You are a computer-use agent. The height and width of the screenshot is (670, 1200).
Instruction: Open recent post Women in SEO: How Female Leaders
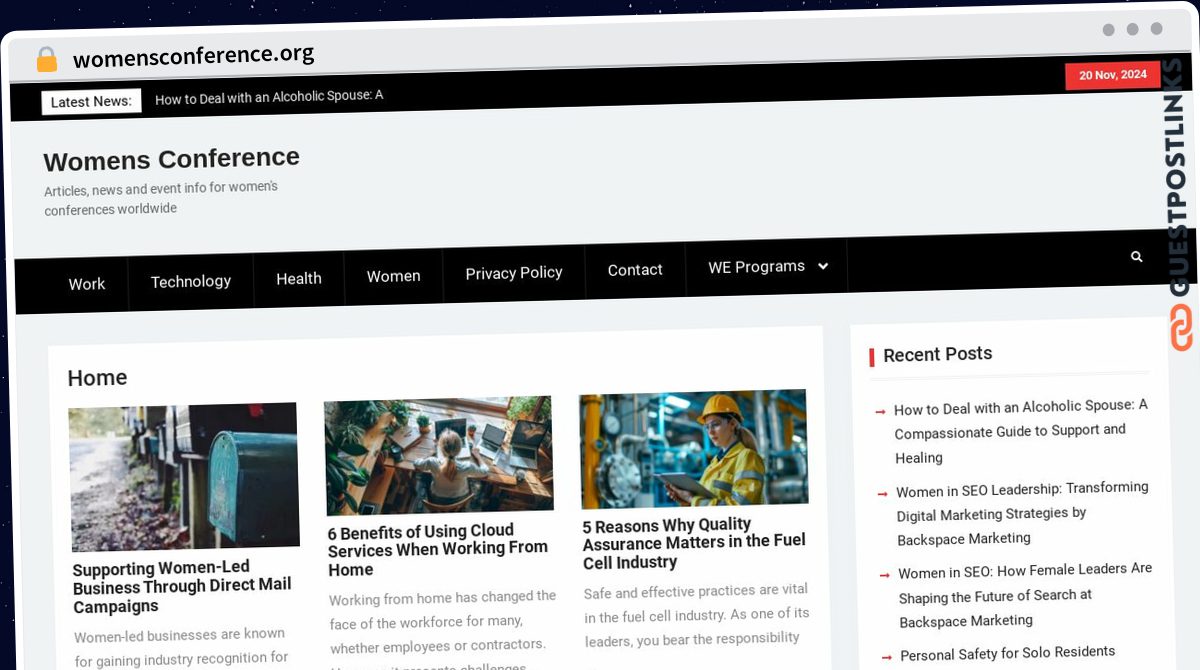tap(1025, 595)
